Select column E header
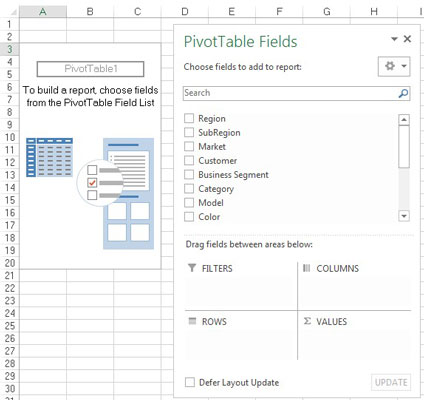Screen dimensions: 424x400 click(232, 12)
